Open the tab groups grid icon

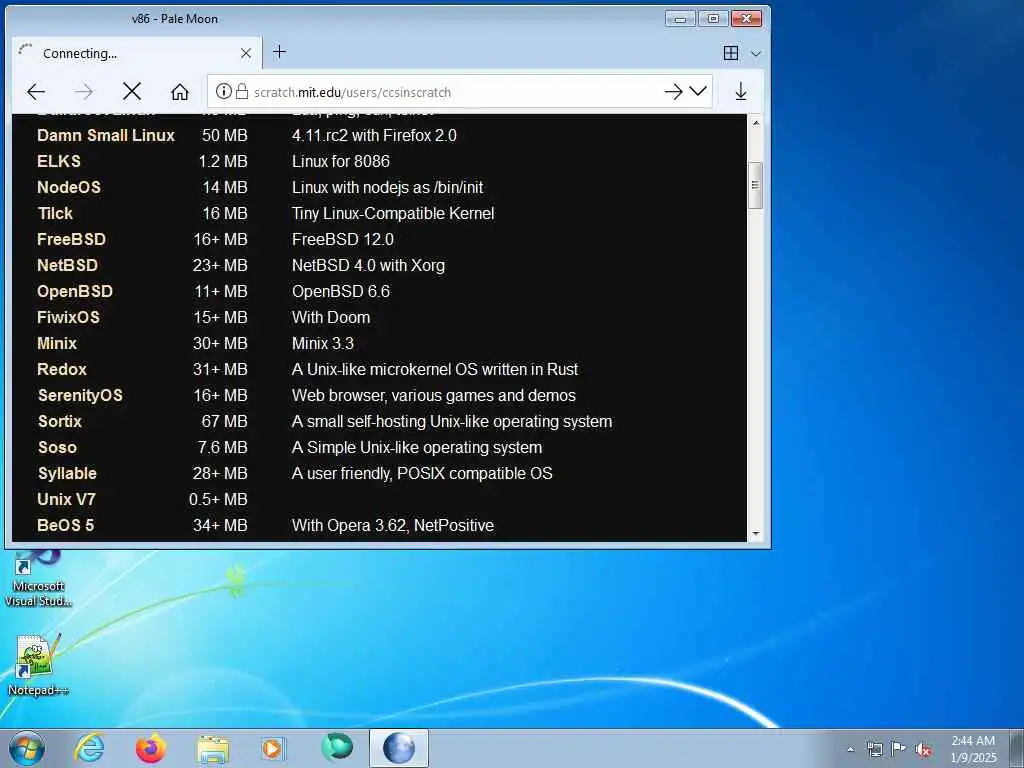tap(731, 53)
